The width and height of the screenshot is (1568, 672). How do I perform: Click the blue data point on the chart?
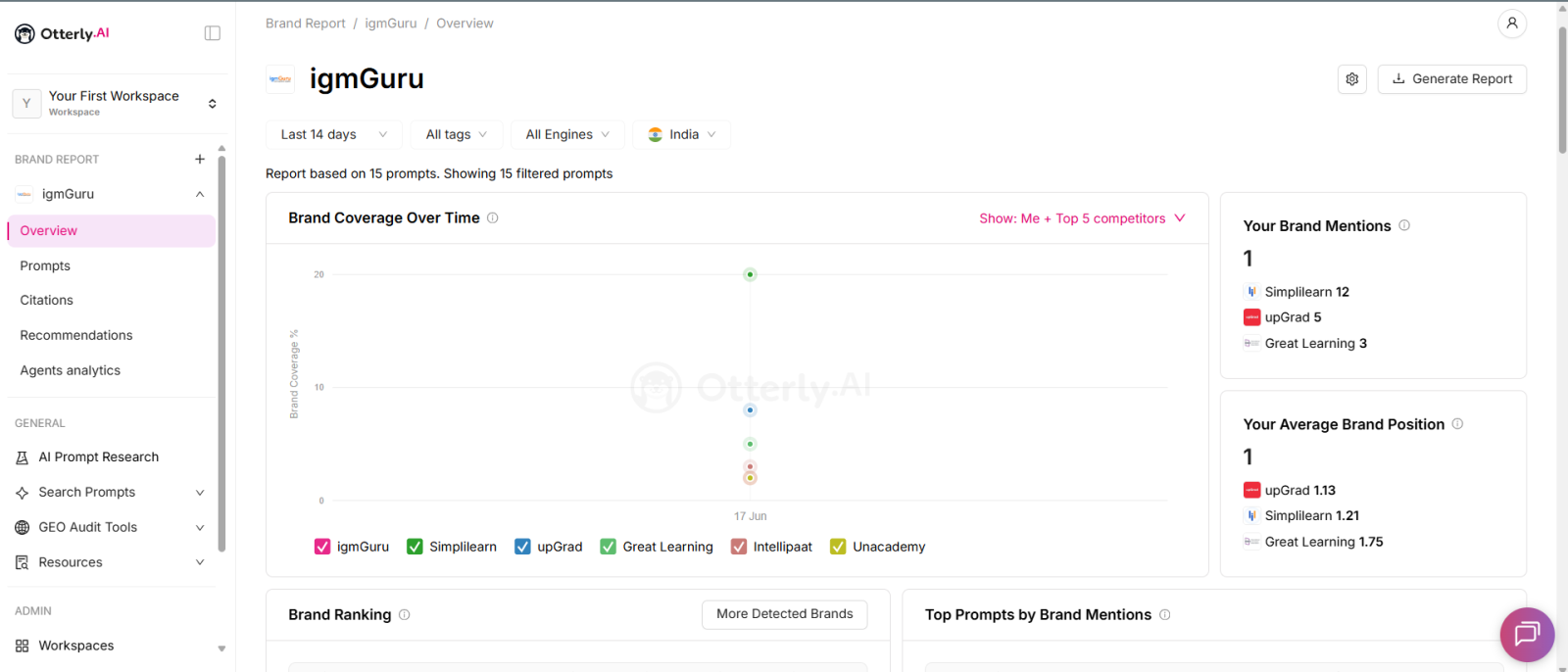[x=750, y=410]
